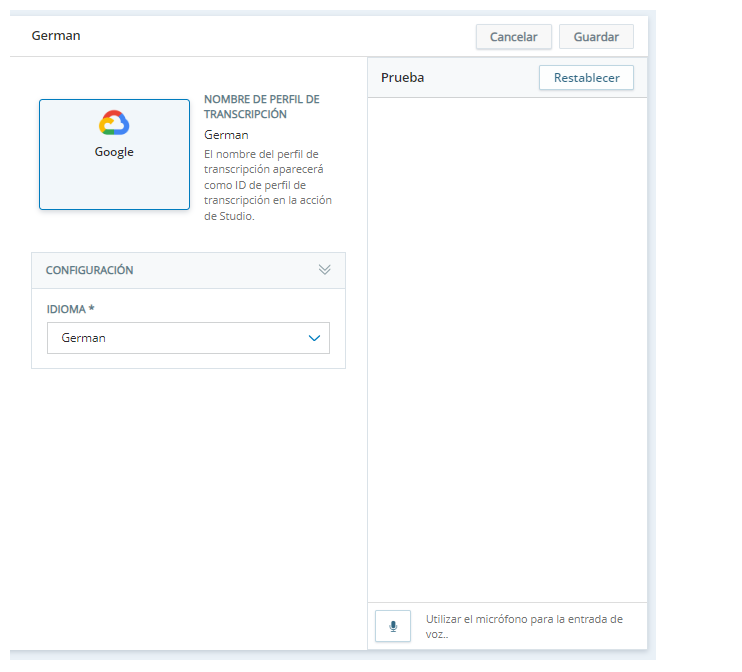This screenshot has width=742, height=672.
Task: Click the IDIOMA * field label
Action: click(x=71, y=309)
